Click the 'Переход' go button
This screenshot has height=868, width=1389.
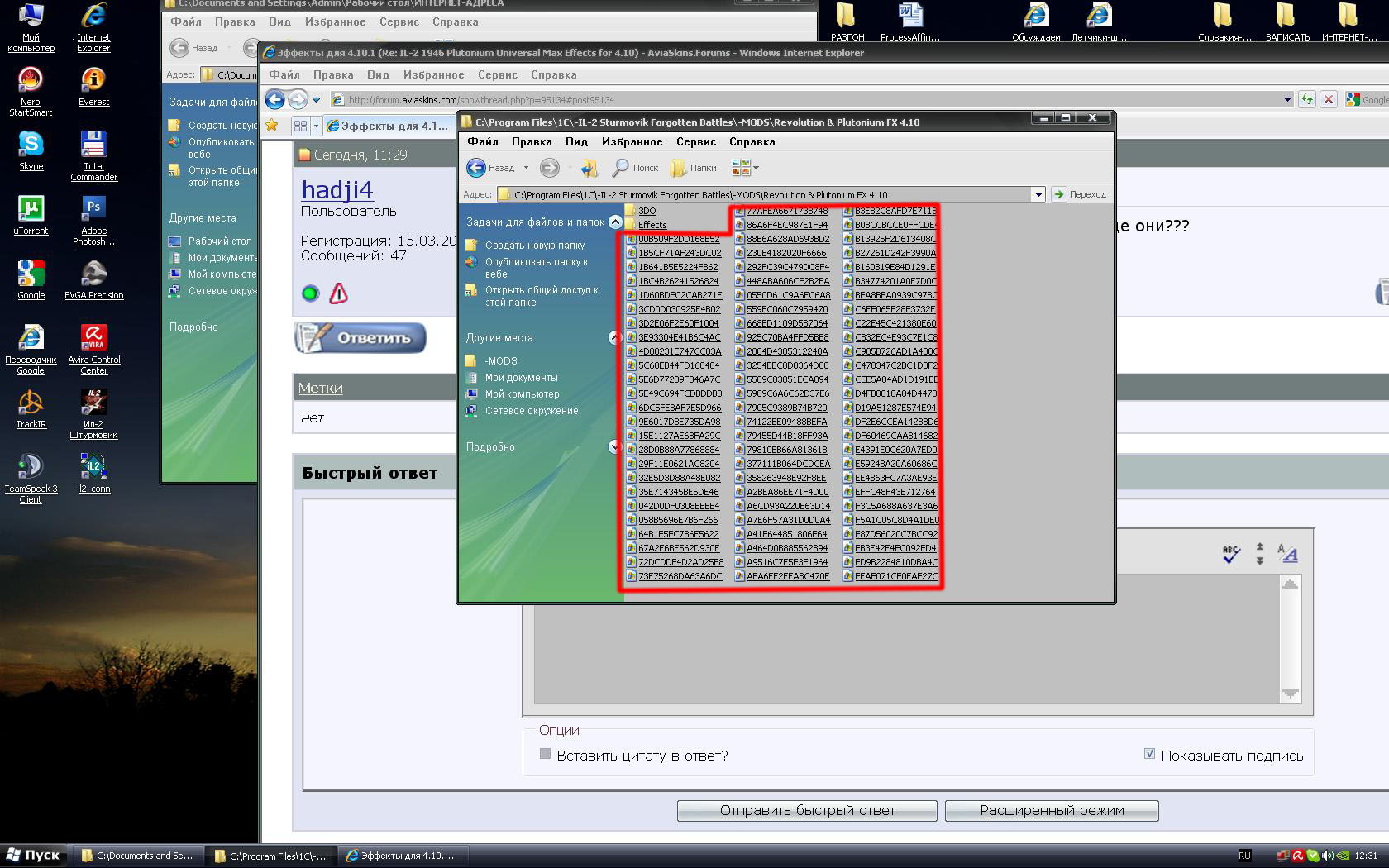(1080, 194)
